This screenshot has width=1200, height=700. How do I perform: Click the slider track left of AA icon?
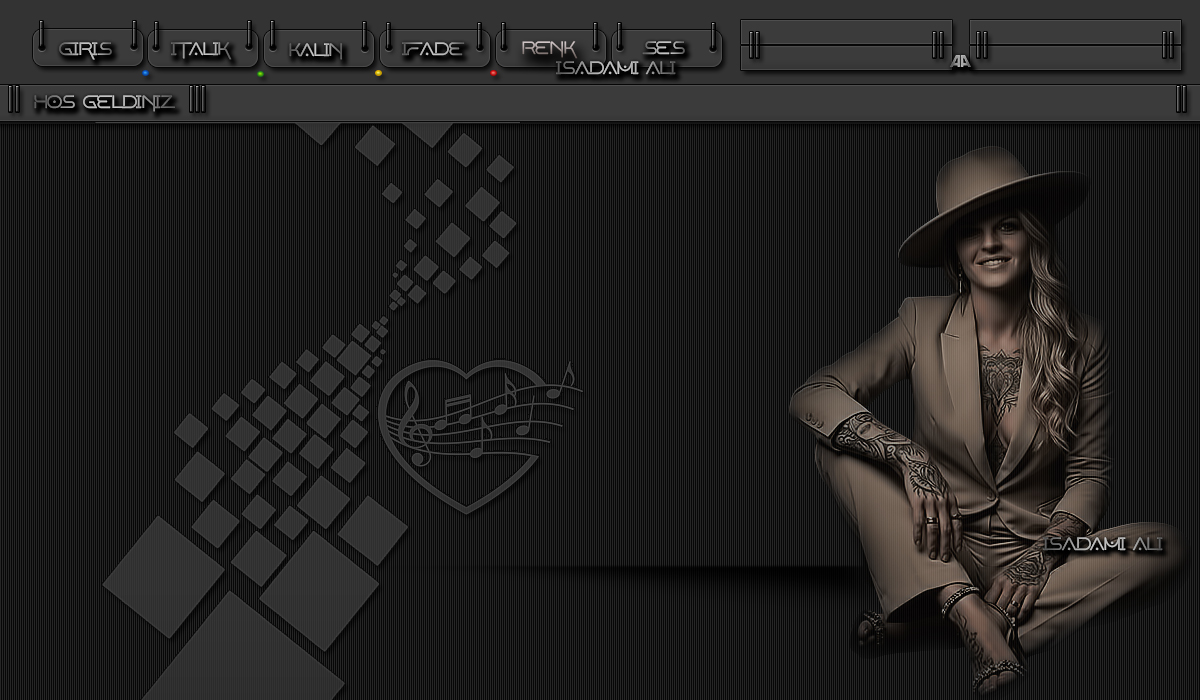[x=846, y=45]
